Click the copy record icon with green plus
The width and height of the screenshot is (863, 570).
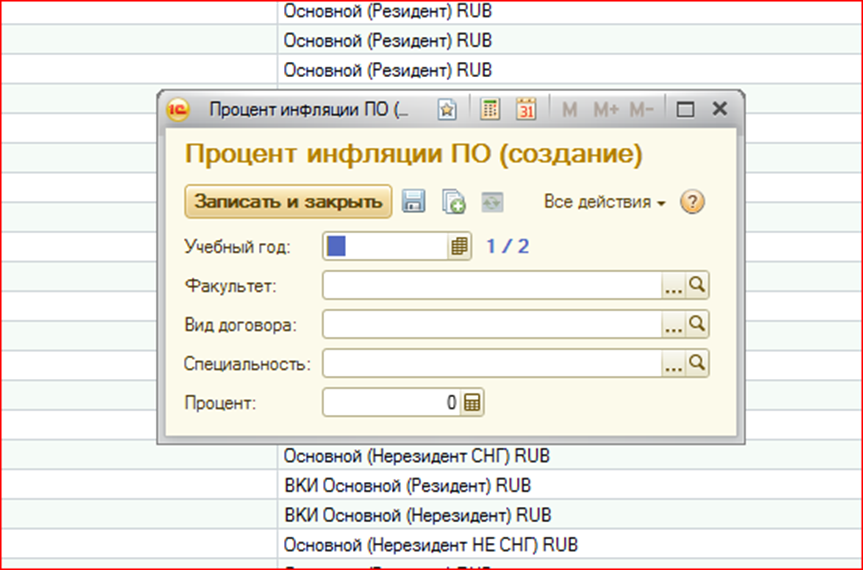coord(454,202)
